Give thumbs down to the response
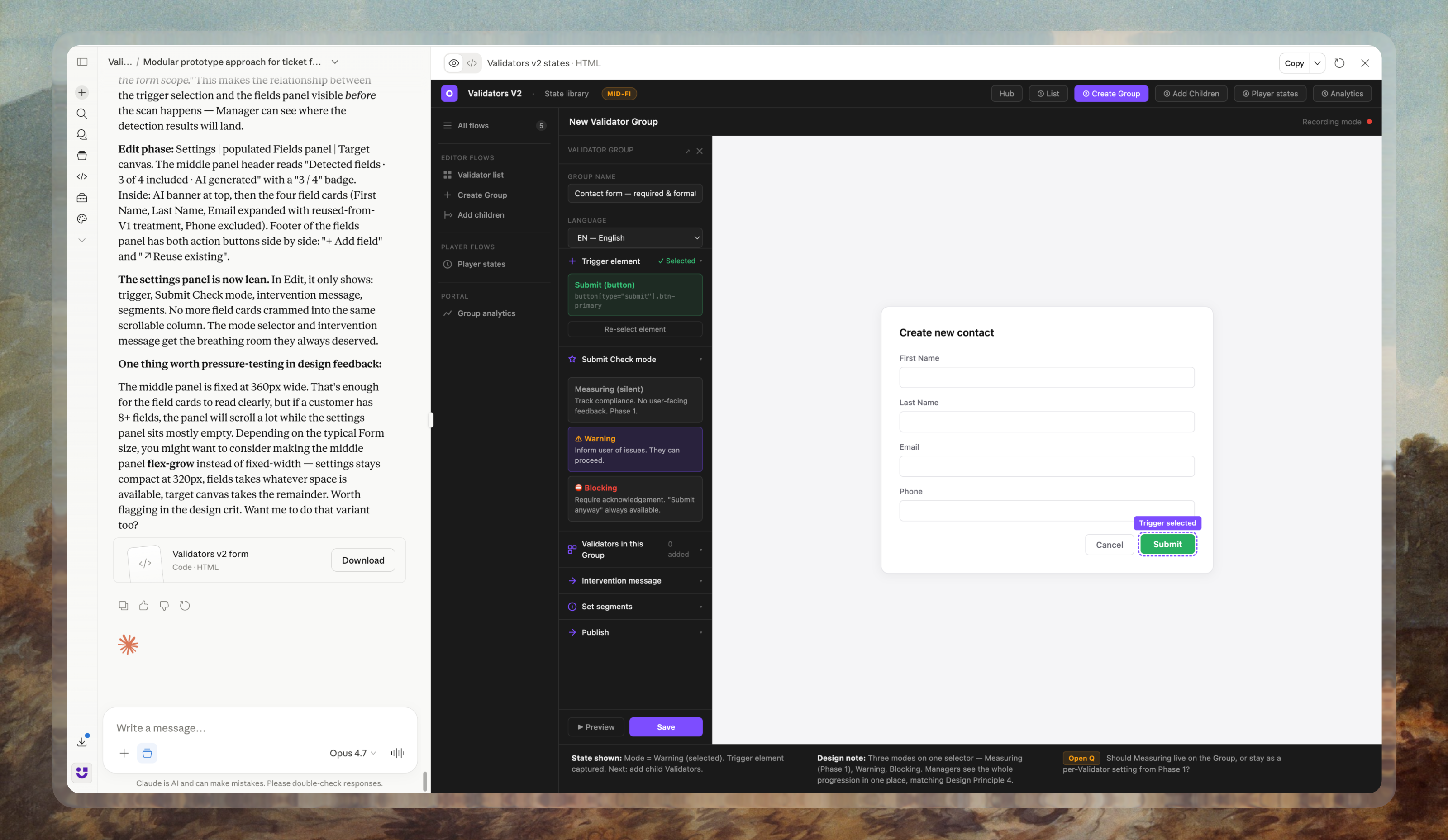Screen dimensions: 1448x840 point(164,606)
